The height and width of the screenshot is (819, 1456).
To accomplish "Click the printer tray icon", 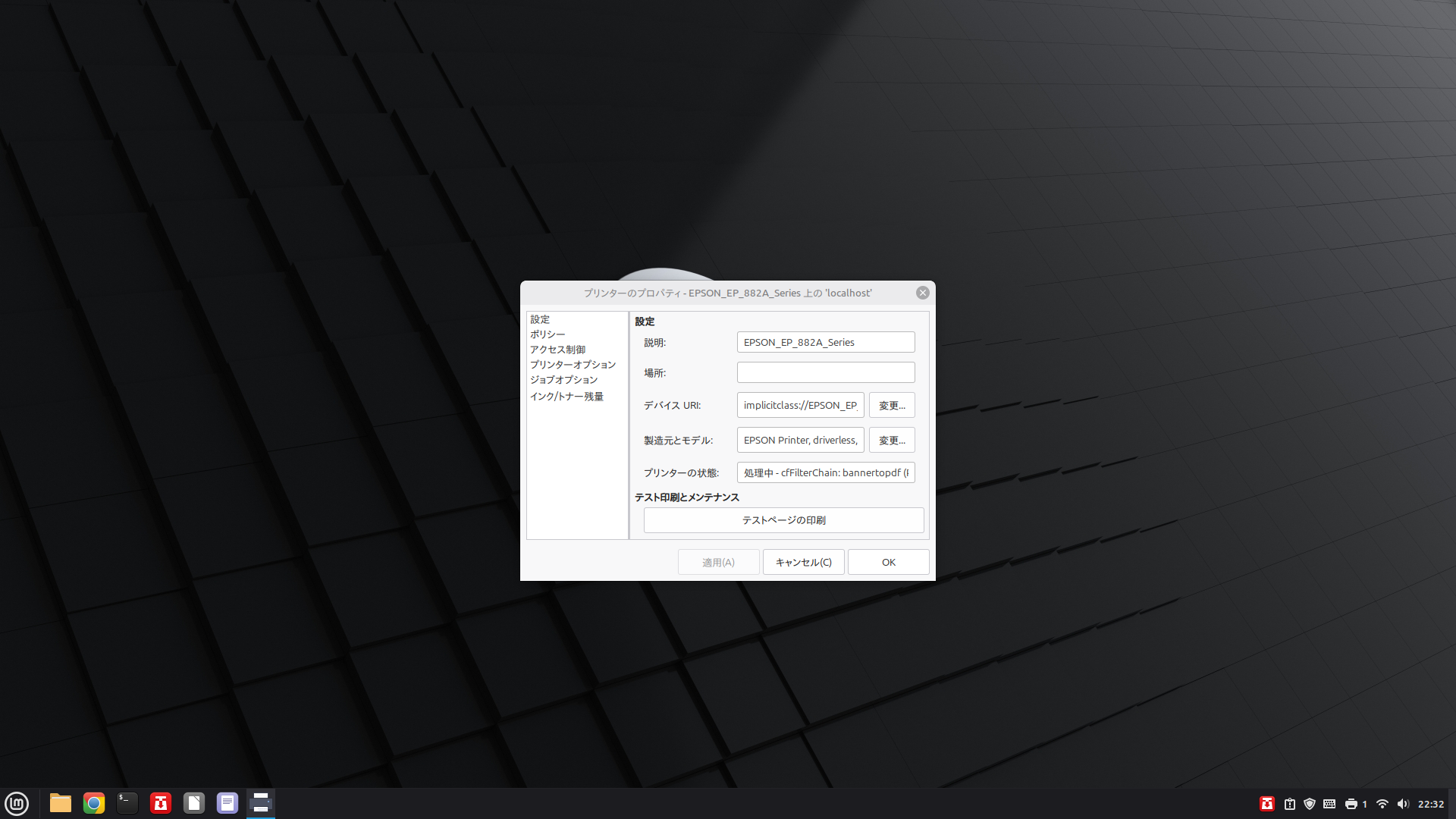I will pyautogui.click(x=1351, y=804).
